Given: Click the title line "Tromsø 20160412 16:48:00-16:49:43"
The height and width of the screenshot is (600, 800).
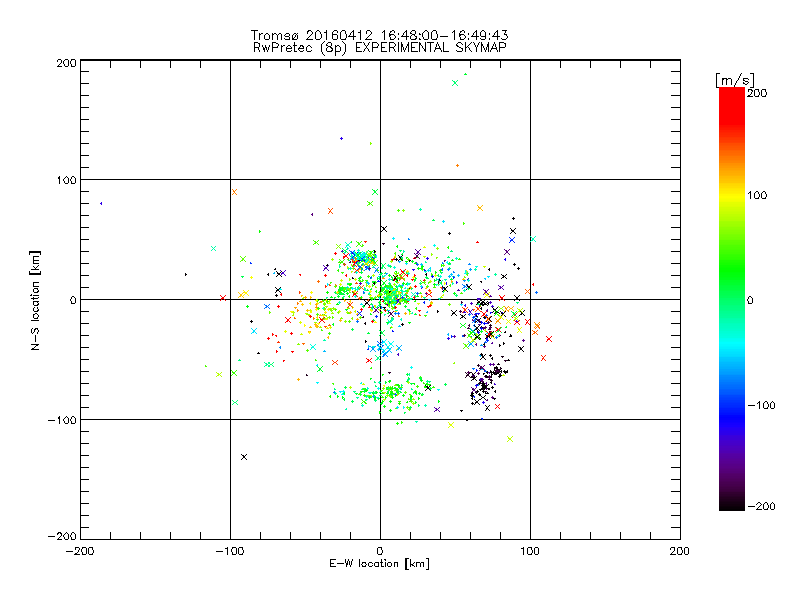Looking at the screenshot, I should (x=380, y=35).
